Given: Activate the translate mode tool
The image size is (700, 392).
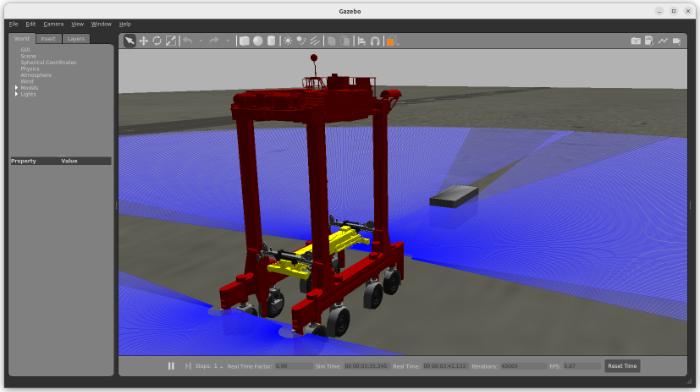Looking at the screenshot, I should pos(143,41).
